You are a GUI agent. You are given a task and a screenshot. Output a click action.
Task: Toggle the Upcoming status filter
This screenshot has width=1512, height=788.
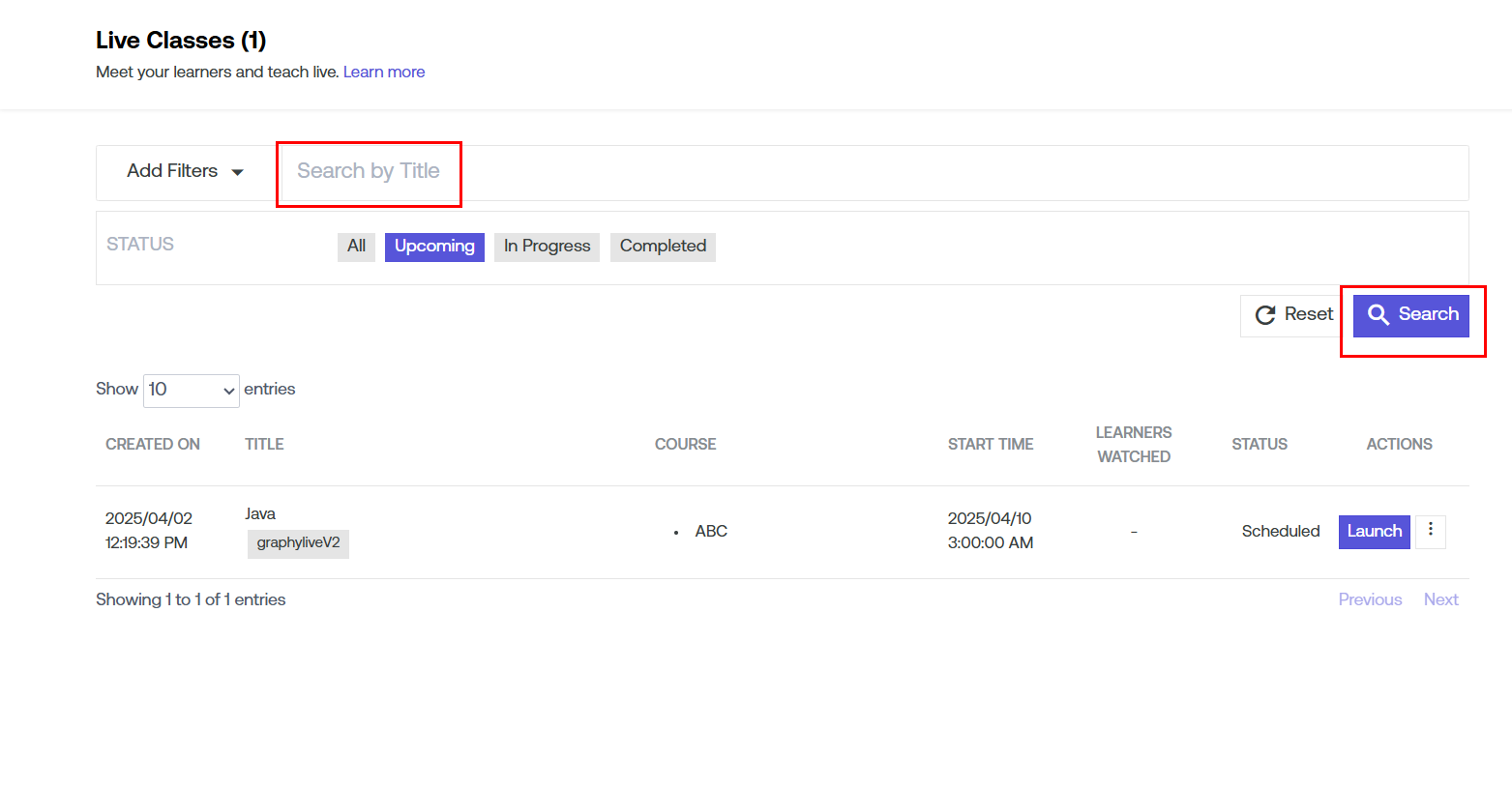tap(434, 247)
